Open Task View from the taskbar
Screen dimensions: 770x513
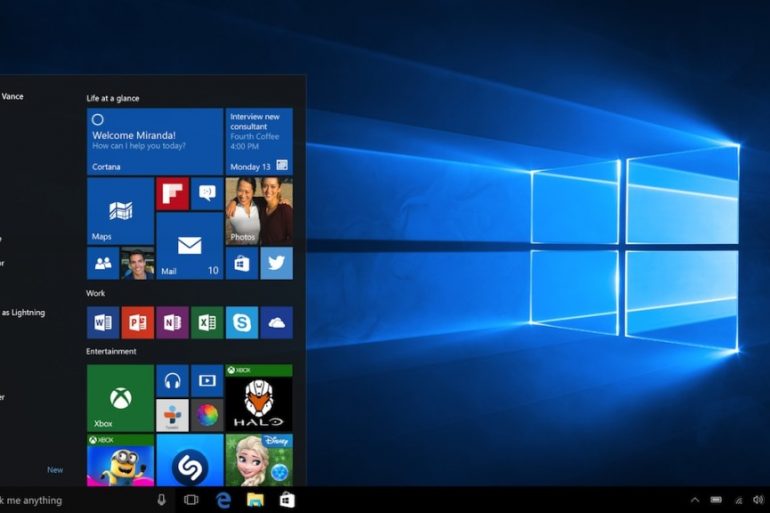click(x=191, y=500)
